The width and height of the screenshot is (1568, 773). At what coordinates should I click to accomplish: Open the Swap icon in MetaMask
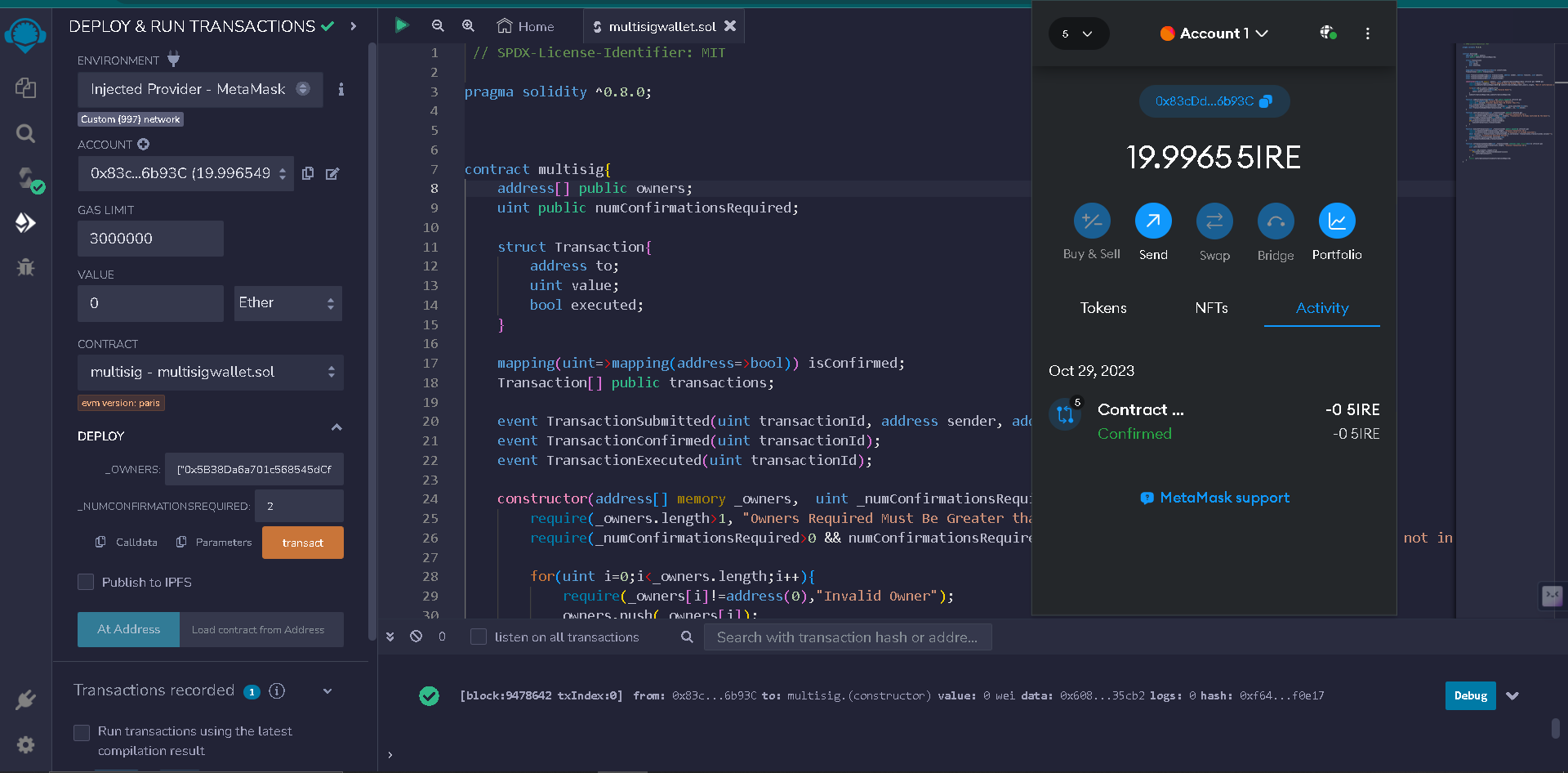[x=1214, y=221]
